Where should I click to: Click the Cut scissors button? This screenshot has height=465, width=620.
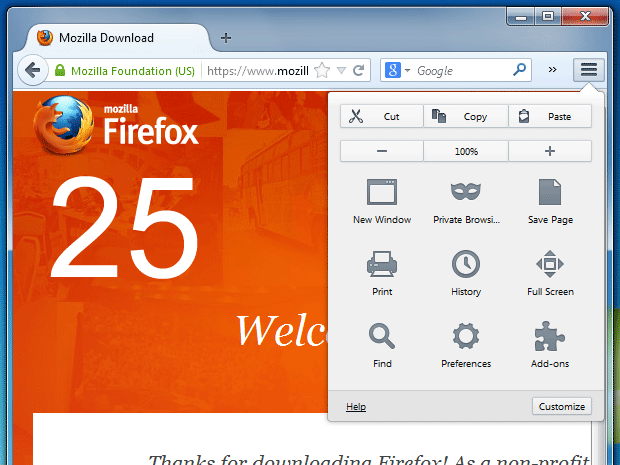point(382,116)
